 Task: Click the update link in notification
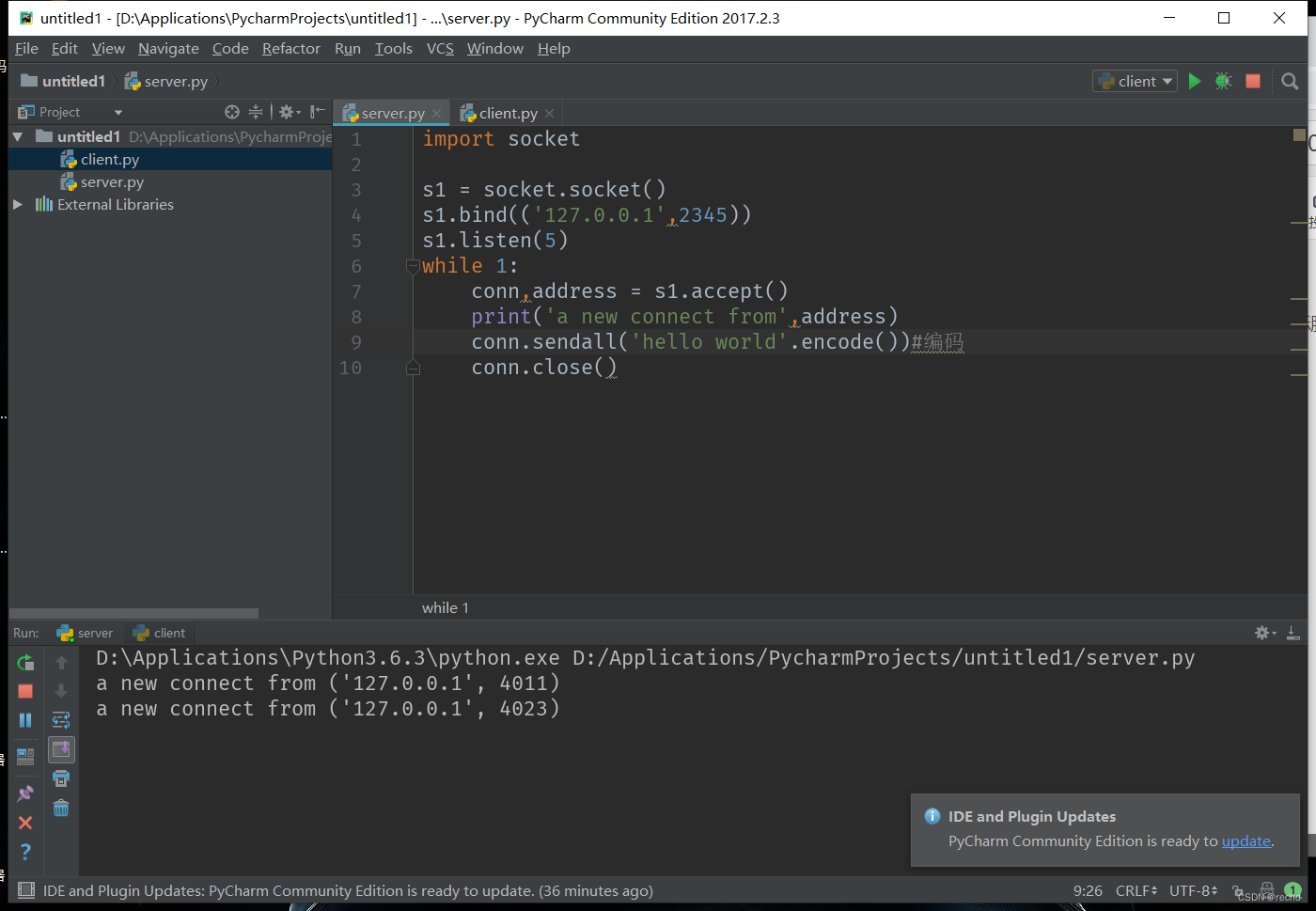[1246, 841]
